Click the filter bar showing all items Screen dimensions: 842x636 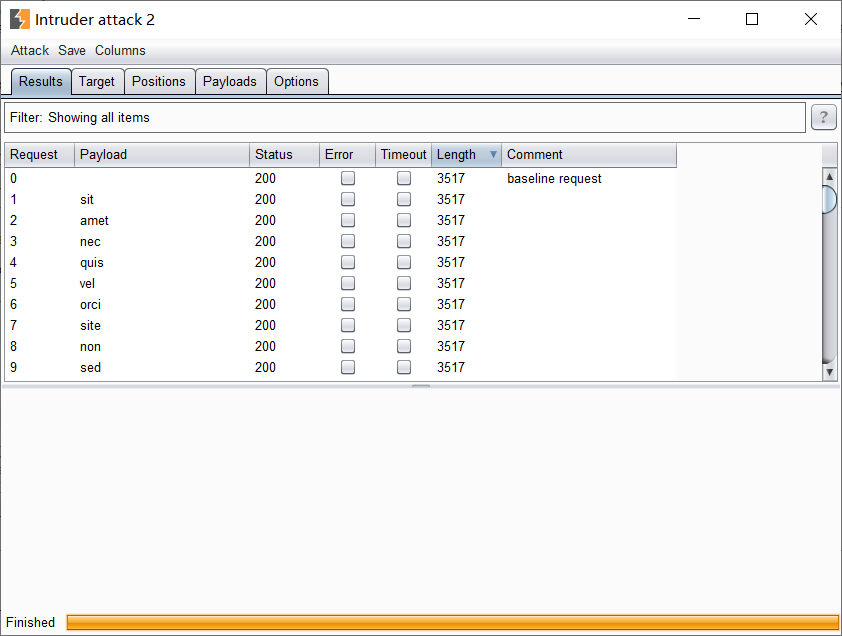coord(405,118)
